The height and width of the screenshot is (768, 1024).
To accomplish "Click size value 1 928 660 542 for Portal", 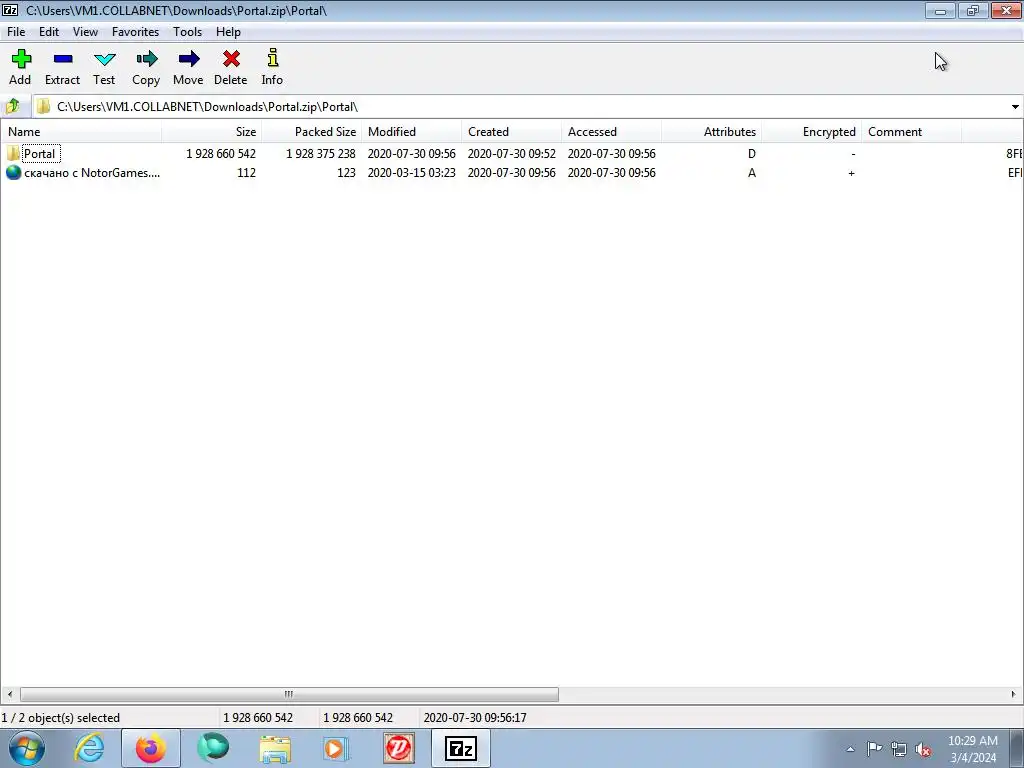I will [221, 154].
